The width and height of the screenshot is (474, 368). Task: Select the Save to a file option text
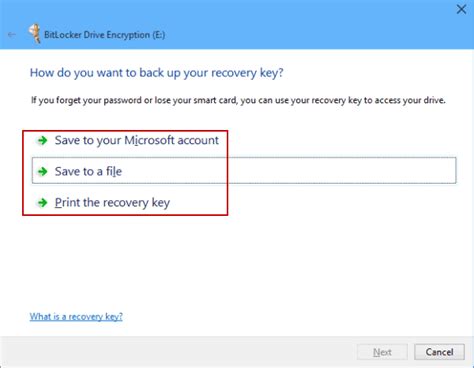(x=88, y=171)
